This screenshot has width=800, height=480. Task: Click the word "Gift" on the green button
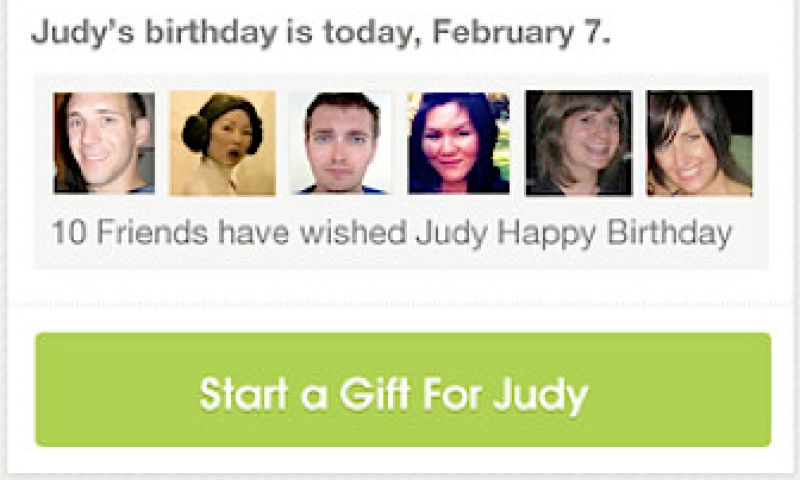click(374, 393)
